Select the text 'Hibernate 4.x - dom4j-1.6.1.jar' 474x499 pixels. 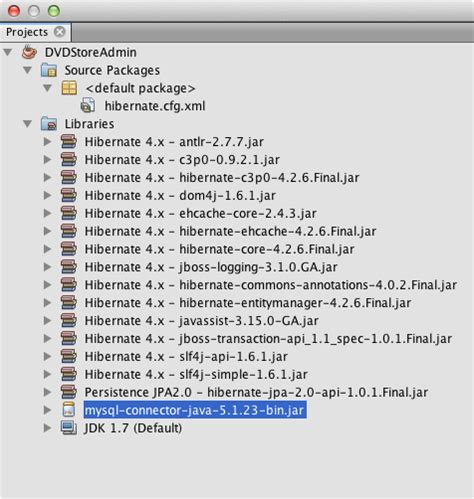[180, 196]
